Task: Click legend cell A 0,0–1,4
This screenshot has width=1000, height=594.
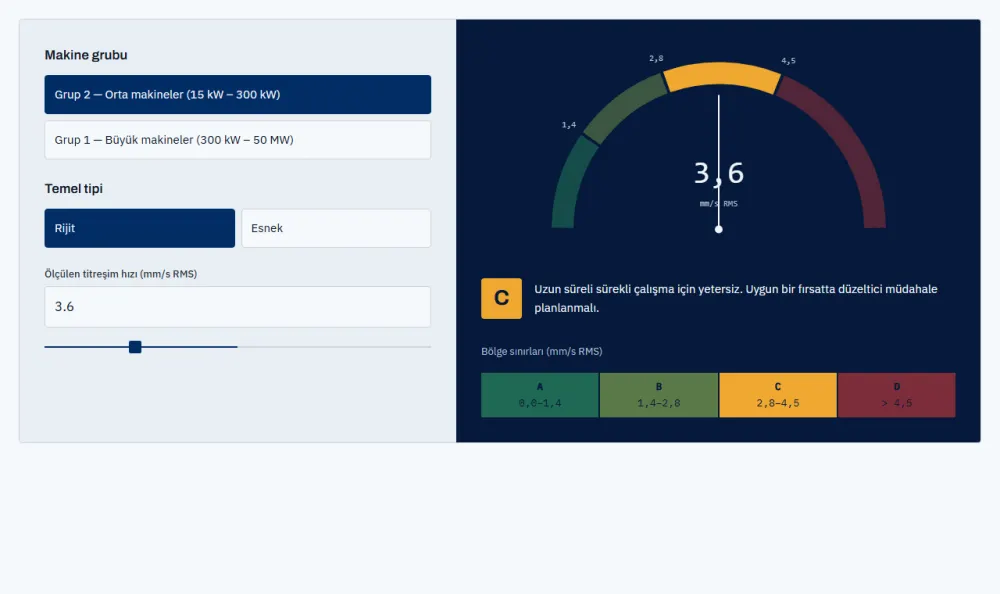Action: (x=540, y=395)
